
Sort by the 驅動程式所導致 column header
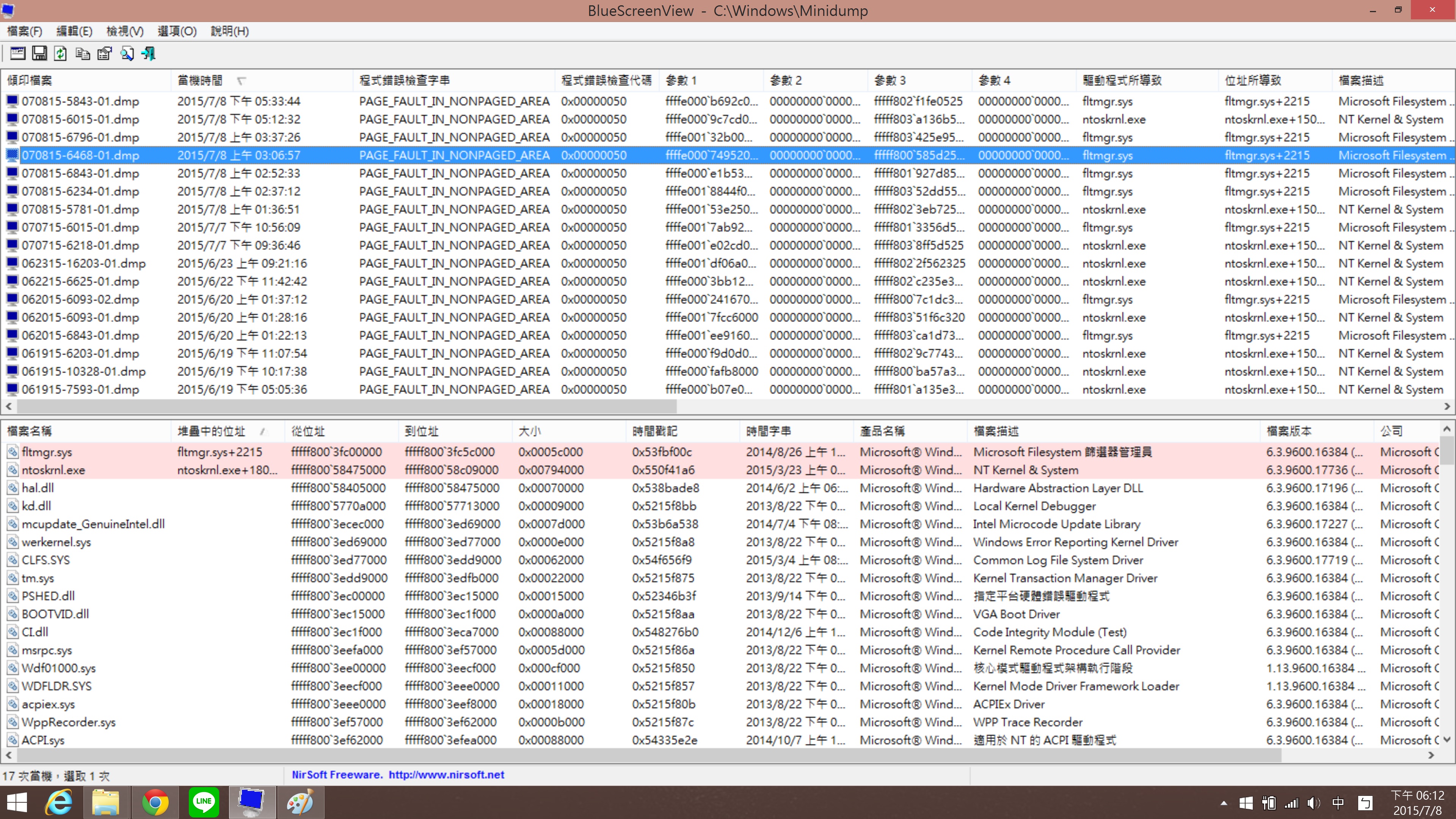pos(1147,80)
